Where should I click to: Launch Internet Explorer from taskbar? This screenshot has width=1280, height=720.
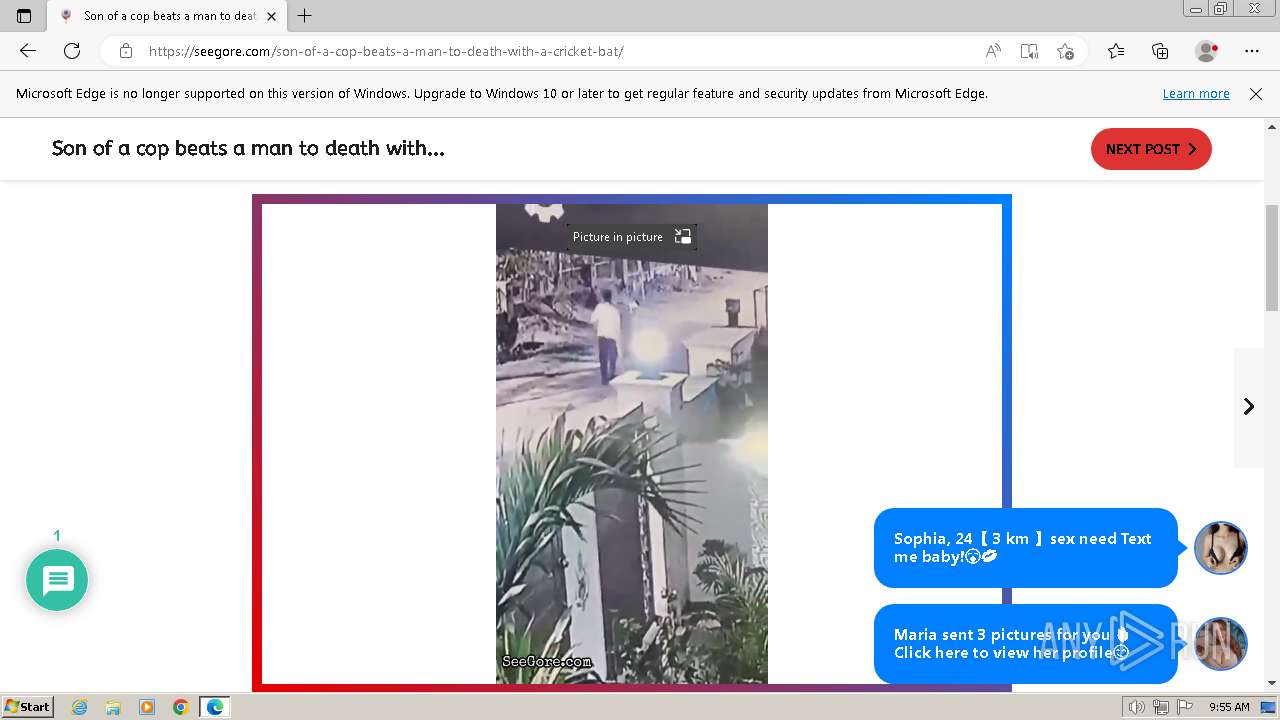[x=79, y=707]
